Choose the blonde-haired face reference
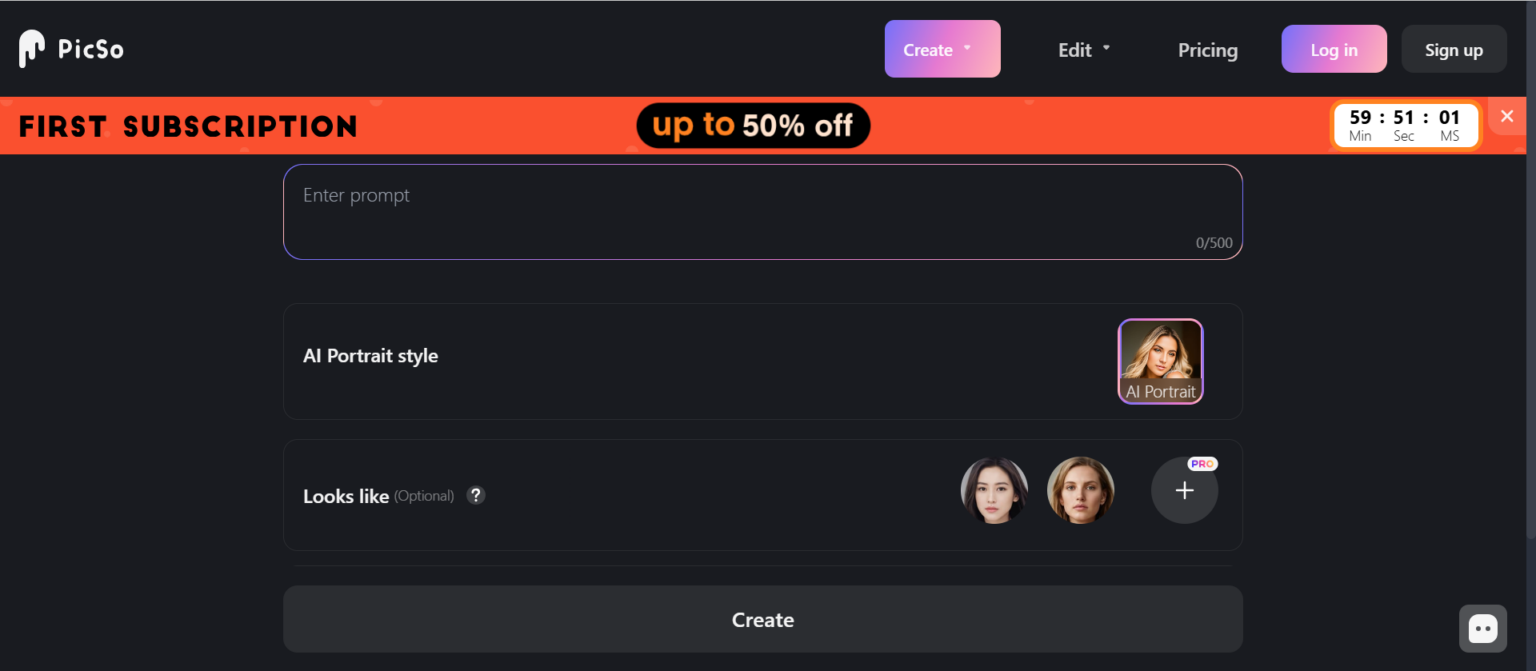Viewport: 1536px width, 671px height. pos(1080,491)
